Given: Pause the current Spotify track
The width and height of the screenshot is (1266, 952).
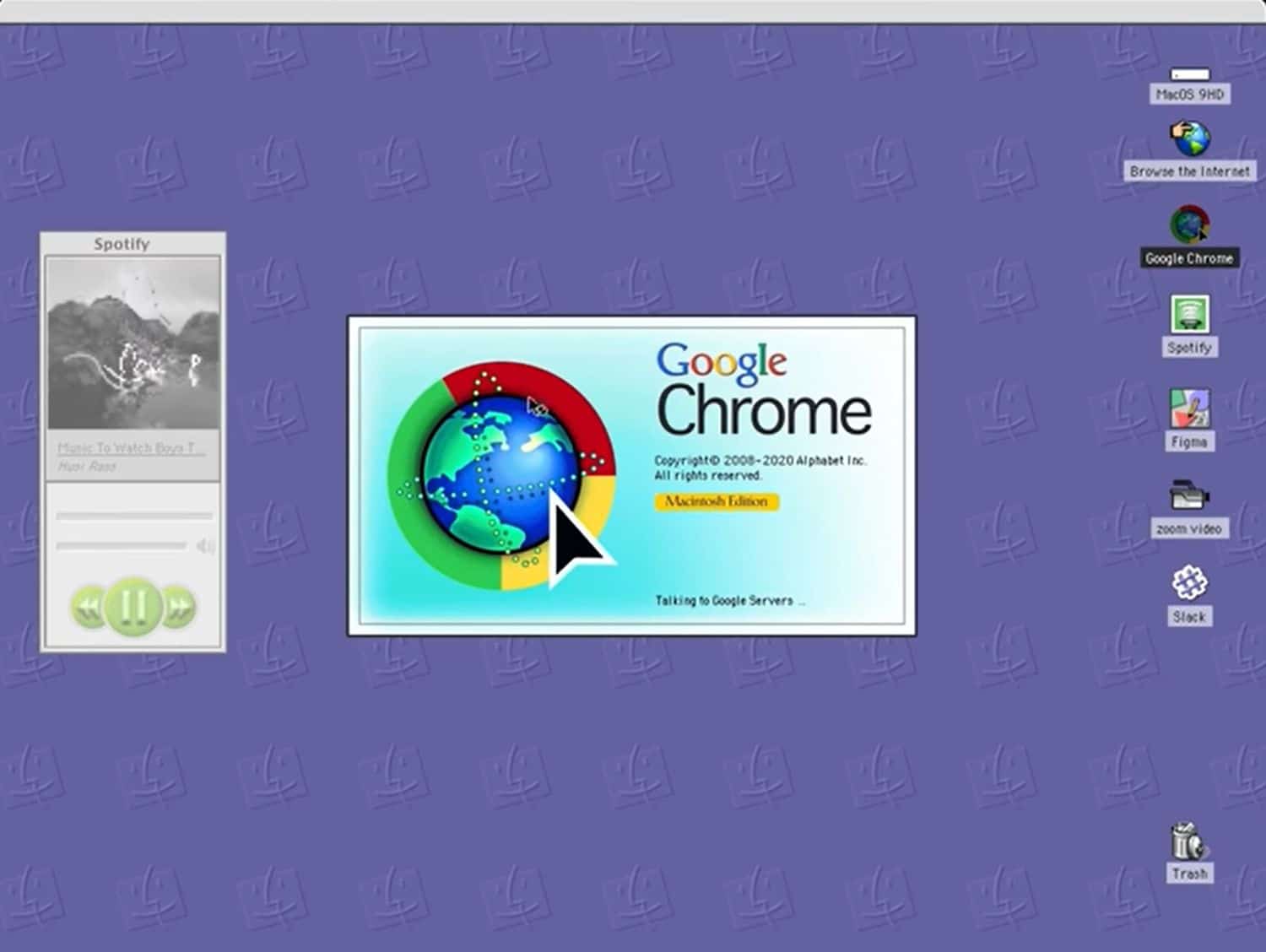Looking at the screenshot, I should 133,606.
